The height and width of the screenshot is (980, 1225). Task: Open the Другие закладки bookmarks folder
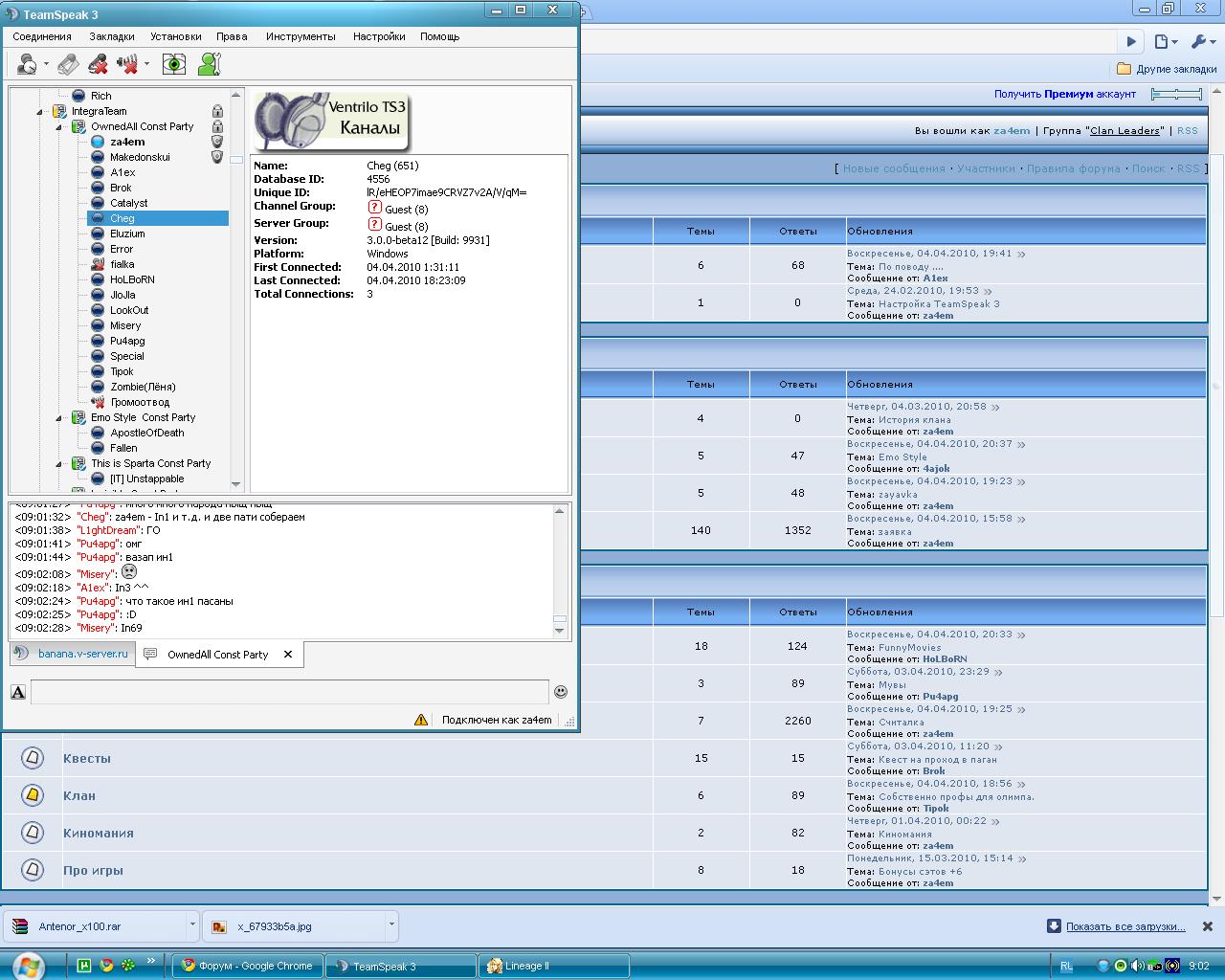1167,69
